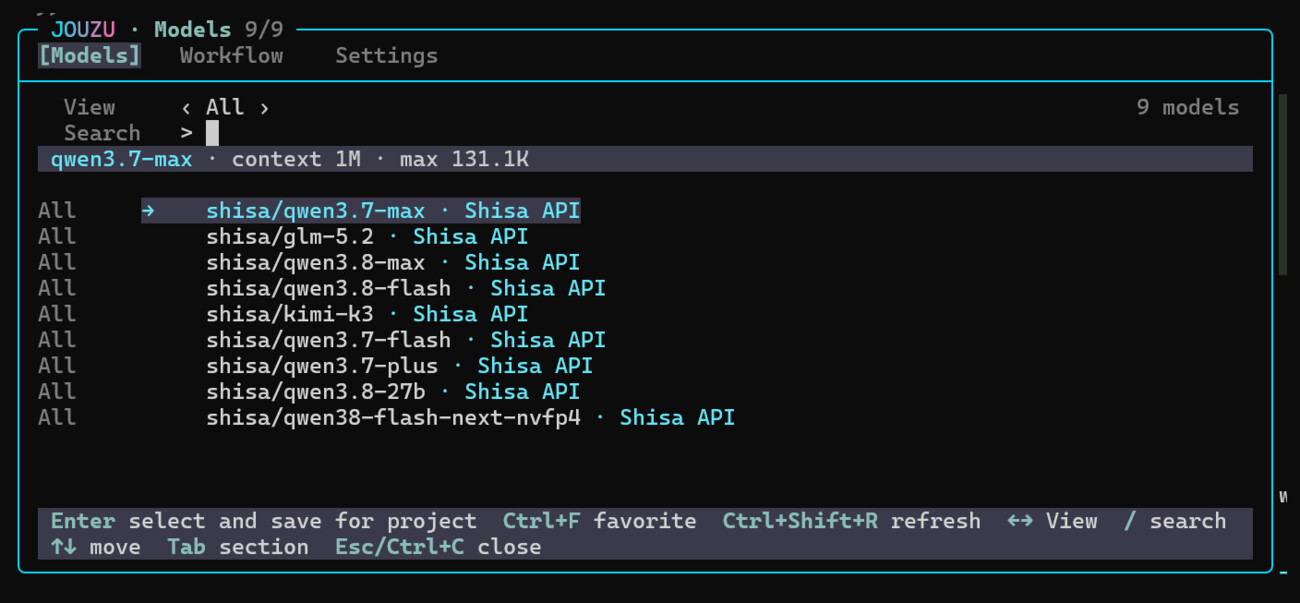
Task: Select shisa/qwen3.7-max model row
Action: [x=360, y=211]
